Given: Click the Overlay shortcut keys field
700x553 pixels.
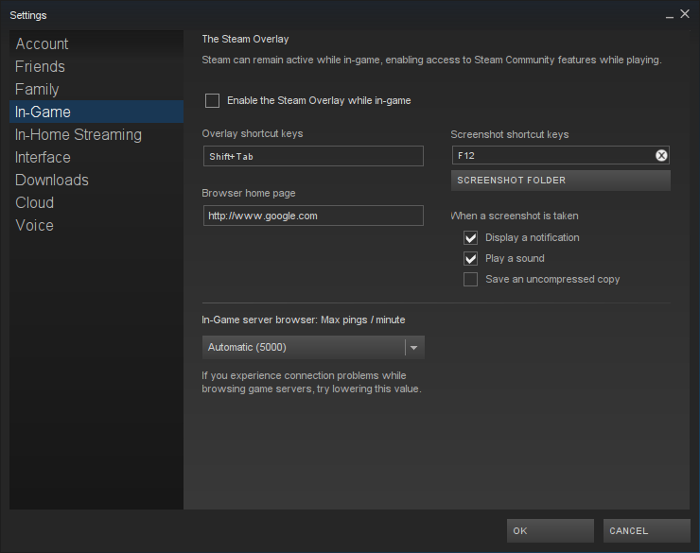Looking at the screenshot, I should 313,156.
